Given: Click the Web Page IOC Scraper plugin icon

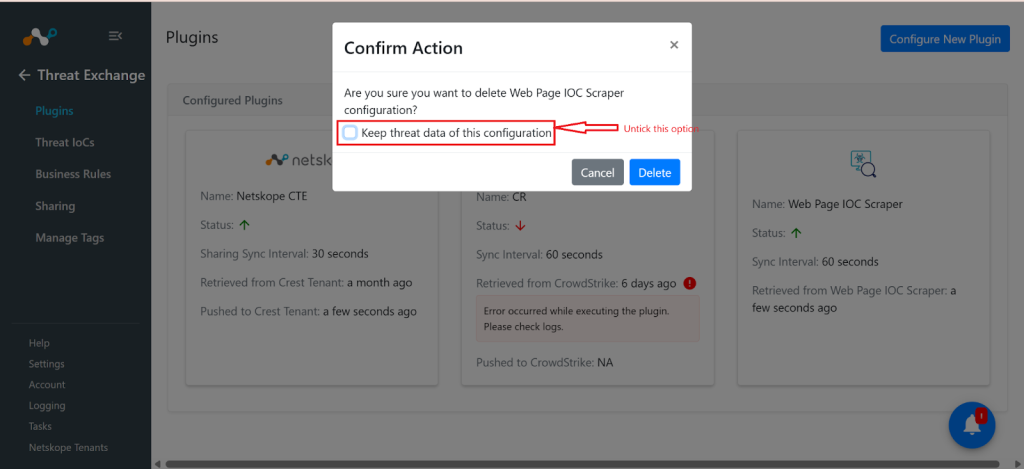Looking at the screenshot, I should coord(863,164).
